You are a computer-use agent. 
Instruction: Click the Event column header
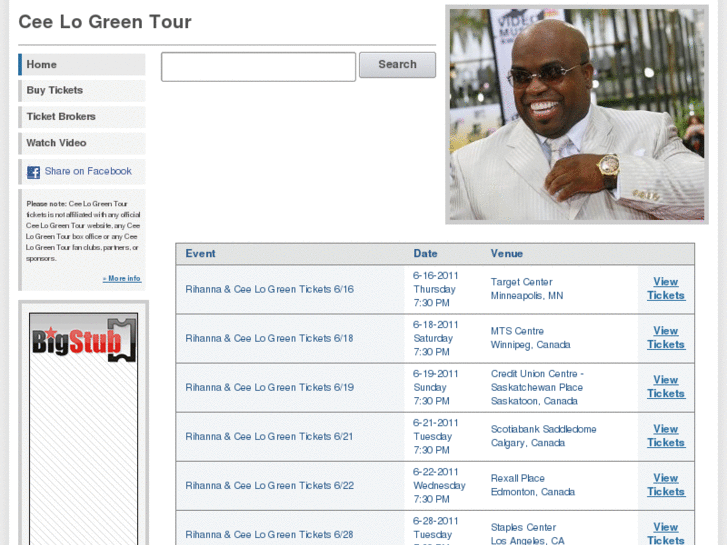point(200,254)
